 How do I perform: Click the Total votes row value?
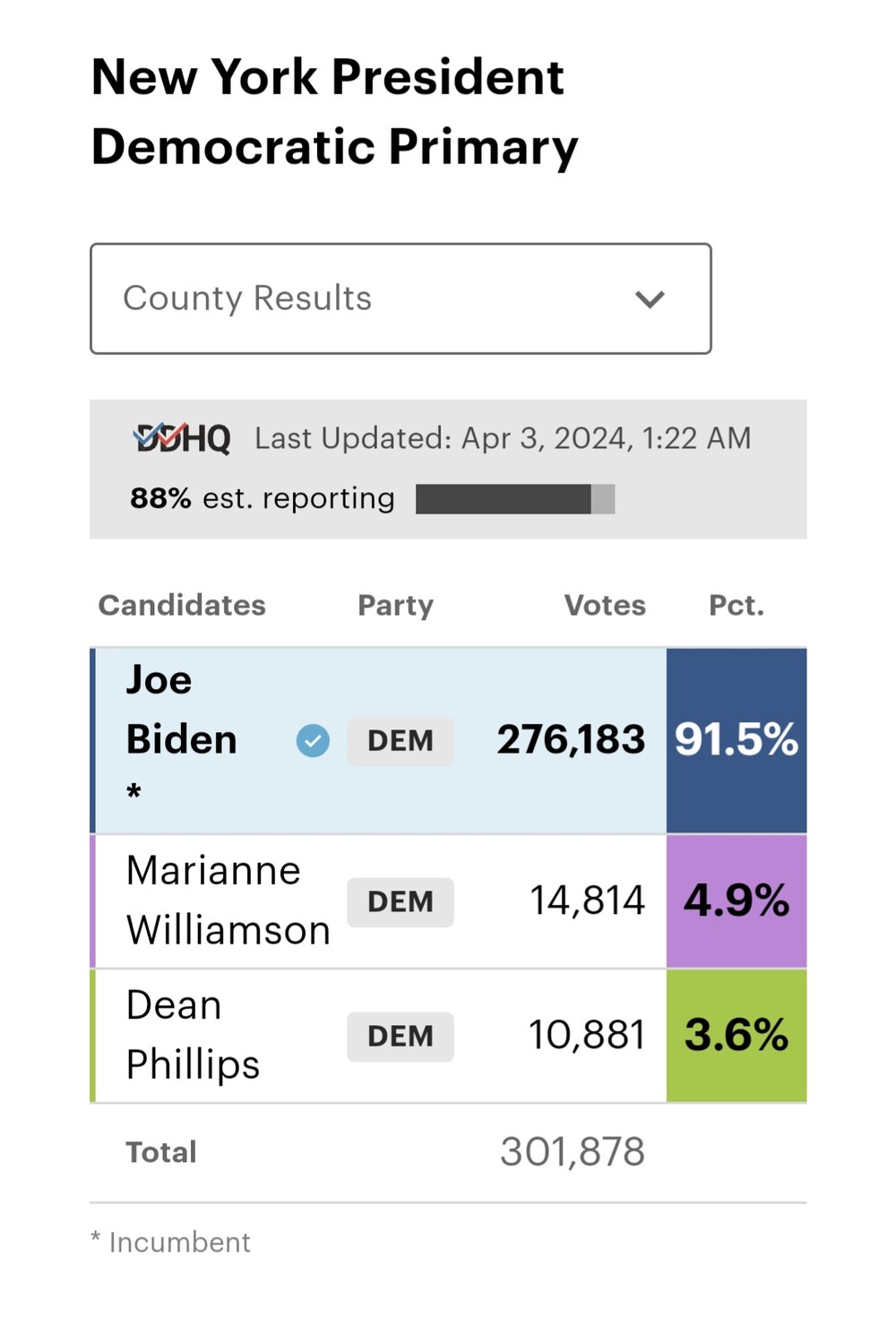(x=573, y=1152)
